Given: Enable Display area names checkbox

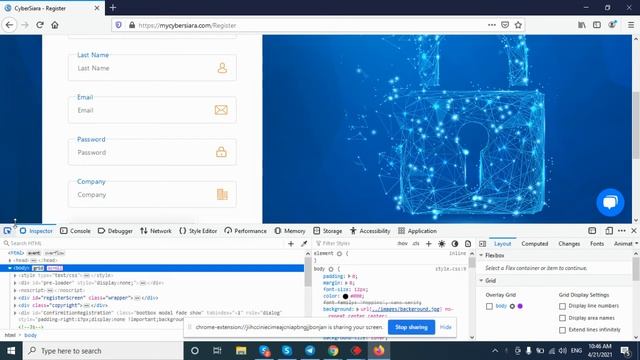Looking at the screenshot, I should (x=562, y=318).
